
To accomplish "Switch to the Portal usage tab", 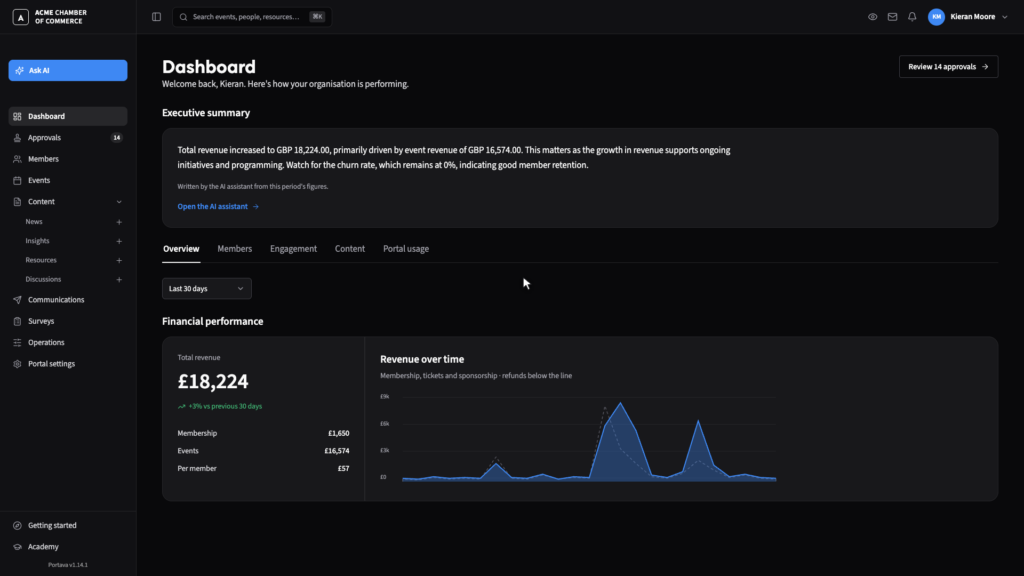I will coord(406,249).
